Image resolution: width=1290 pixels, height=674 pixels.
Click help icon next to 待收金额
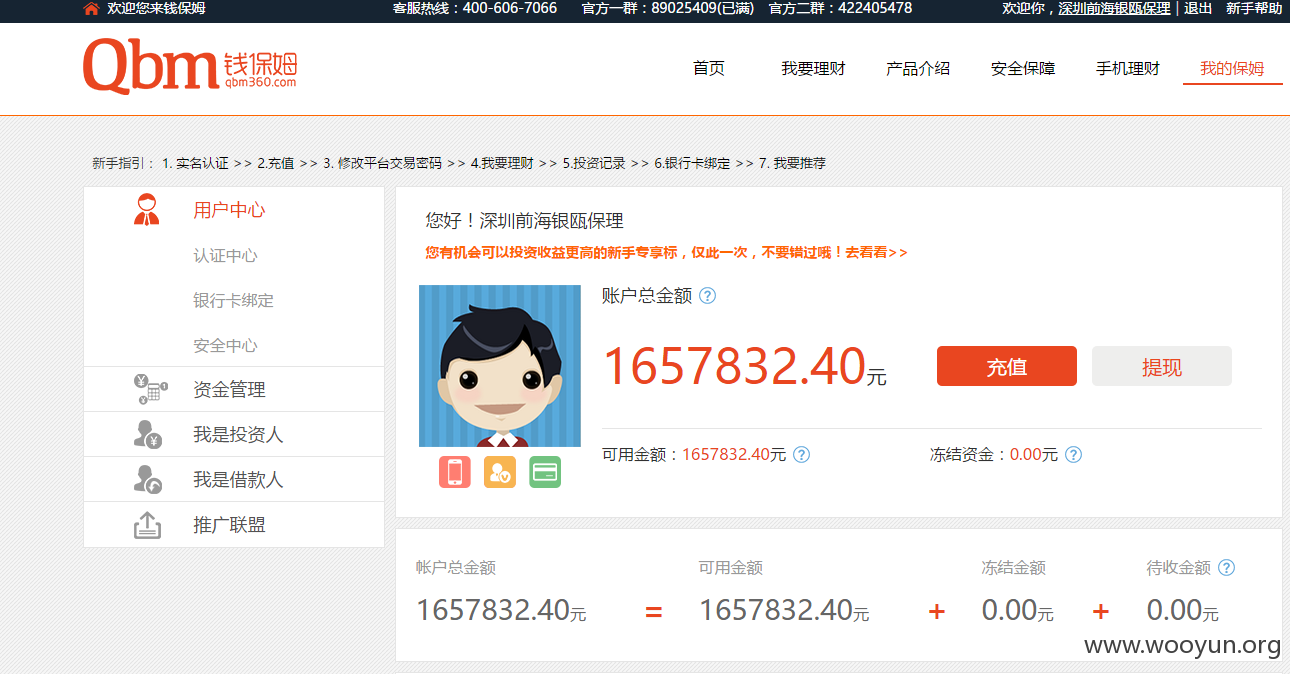click(1226, 568)
